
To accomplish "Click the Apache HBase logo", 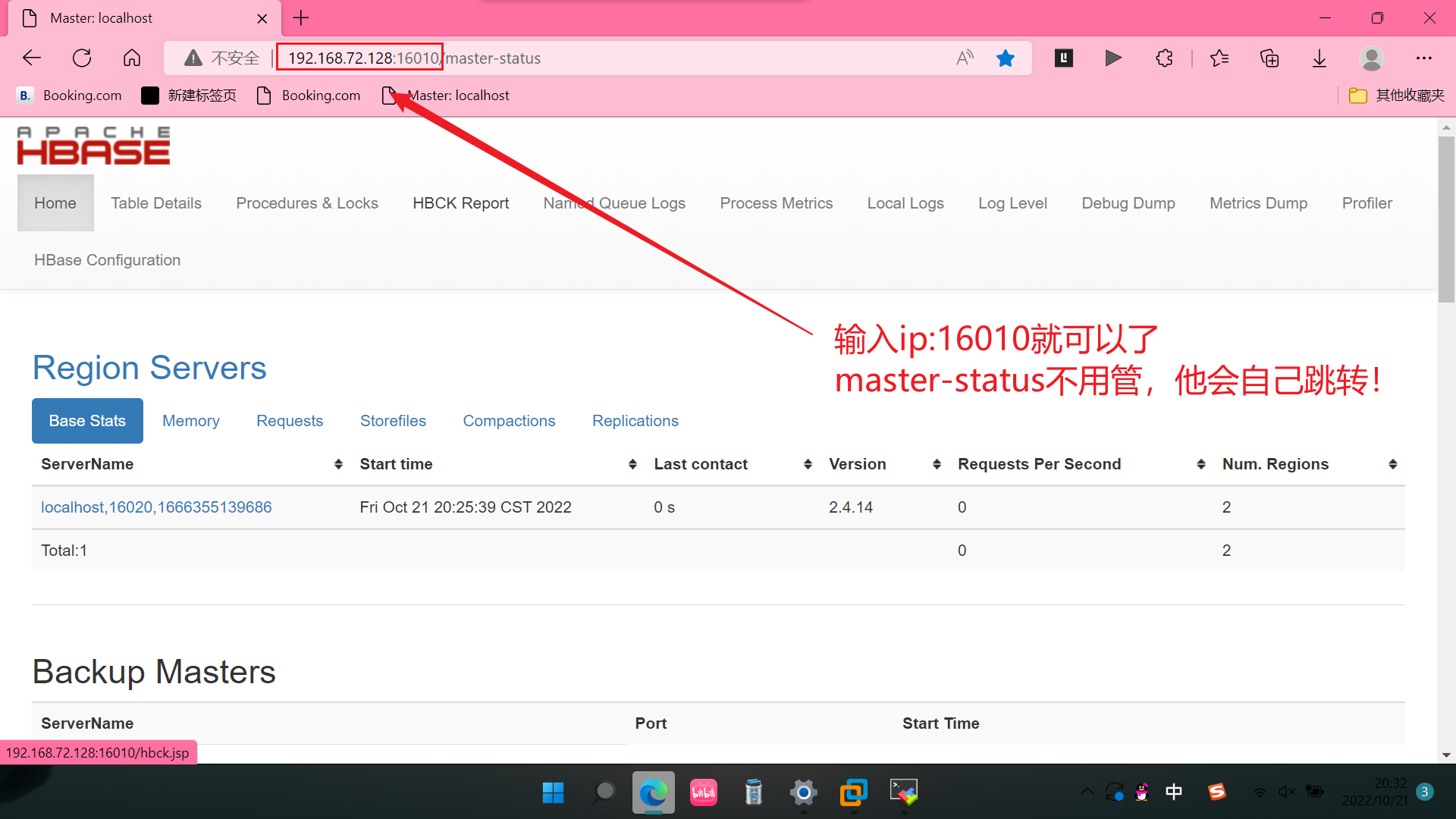I will pyautogui.click(x=93, y=146).
